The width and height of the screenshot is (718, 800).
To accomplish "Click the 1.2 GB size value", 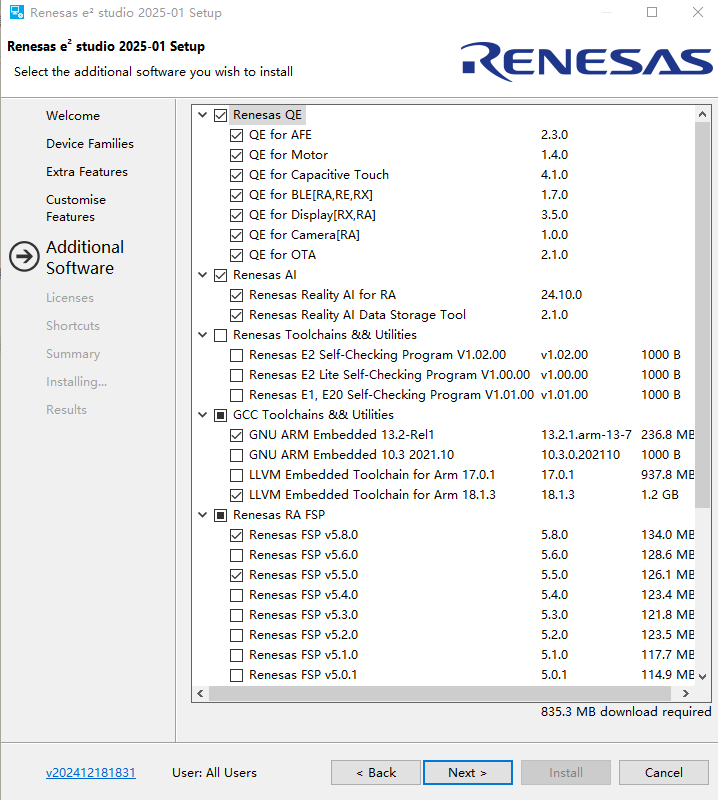I will (x=660, y=495).
